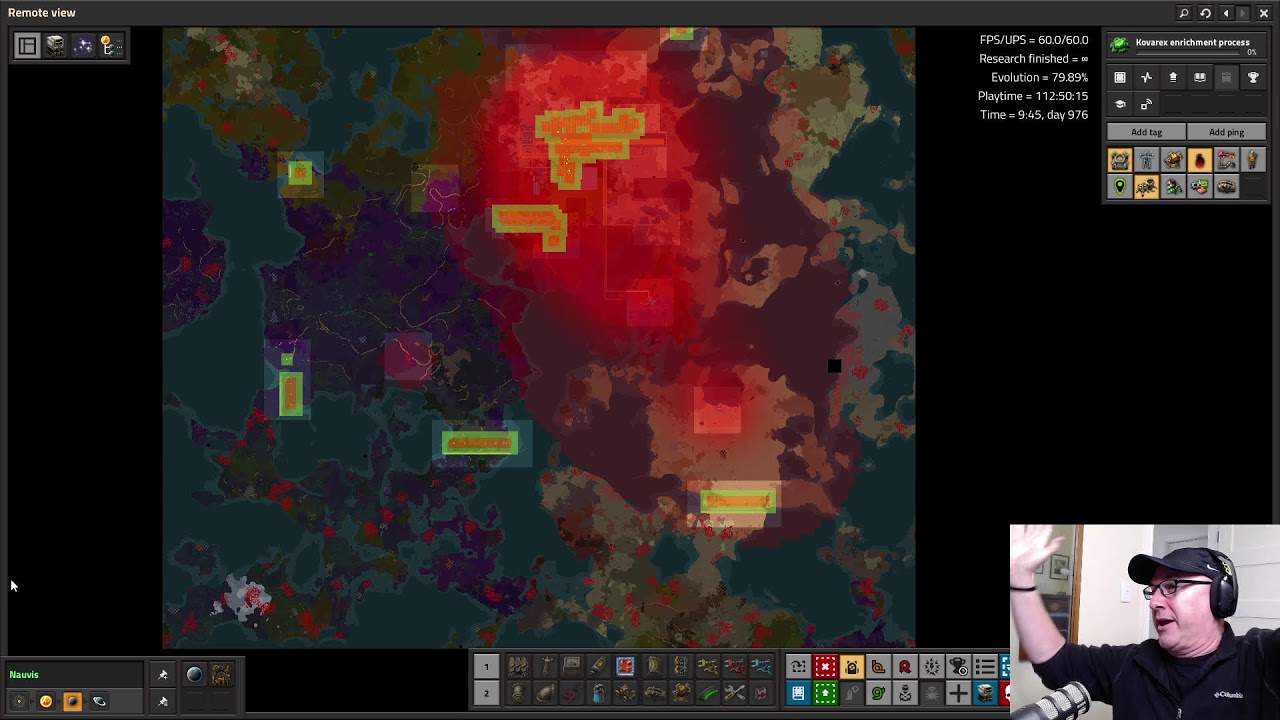The image size is (1280, 720).
Task: Click the plus sign shortcut button
Action: [x=958, y=693]
